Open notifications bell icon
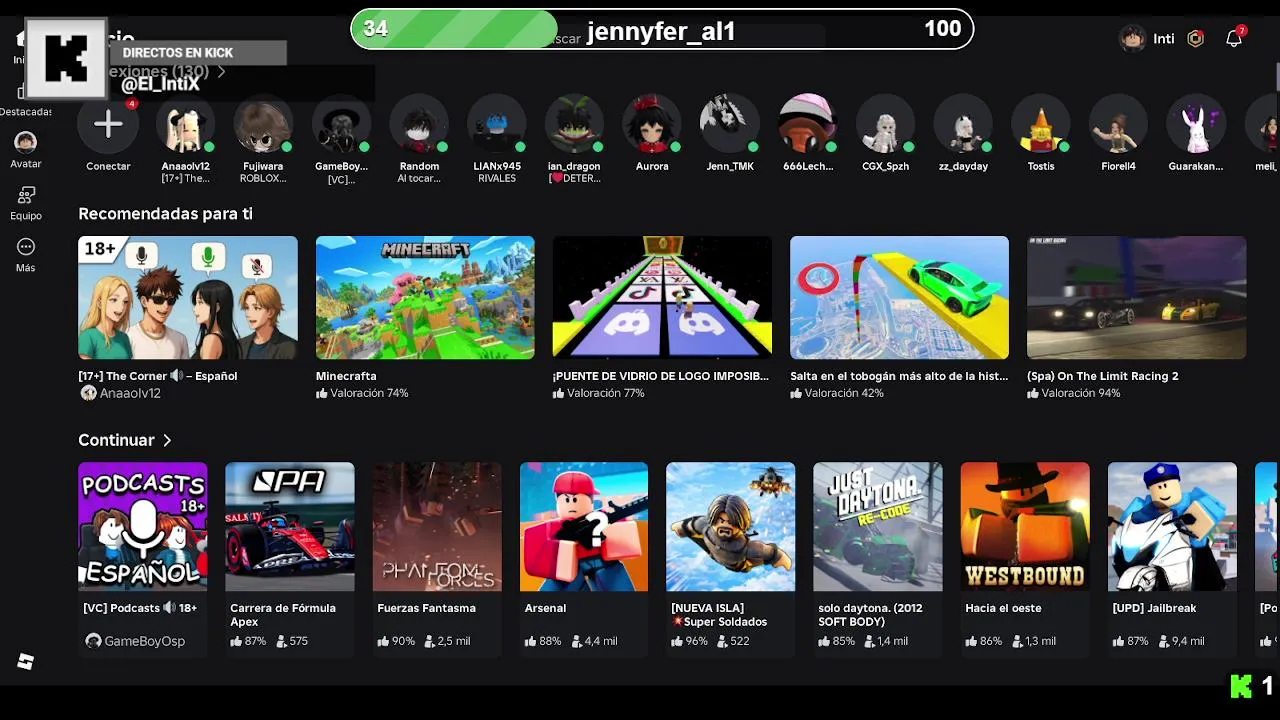Screen dimensions: 1280x720 coord(1234,38)
